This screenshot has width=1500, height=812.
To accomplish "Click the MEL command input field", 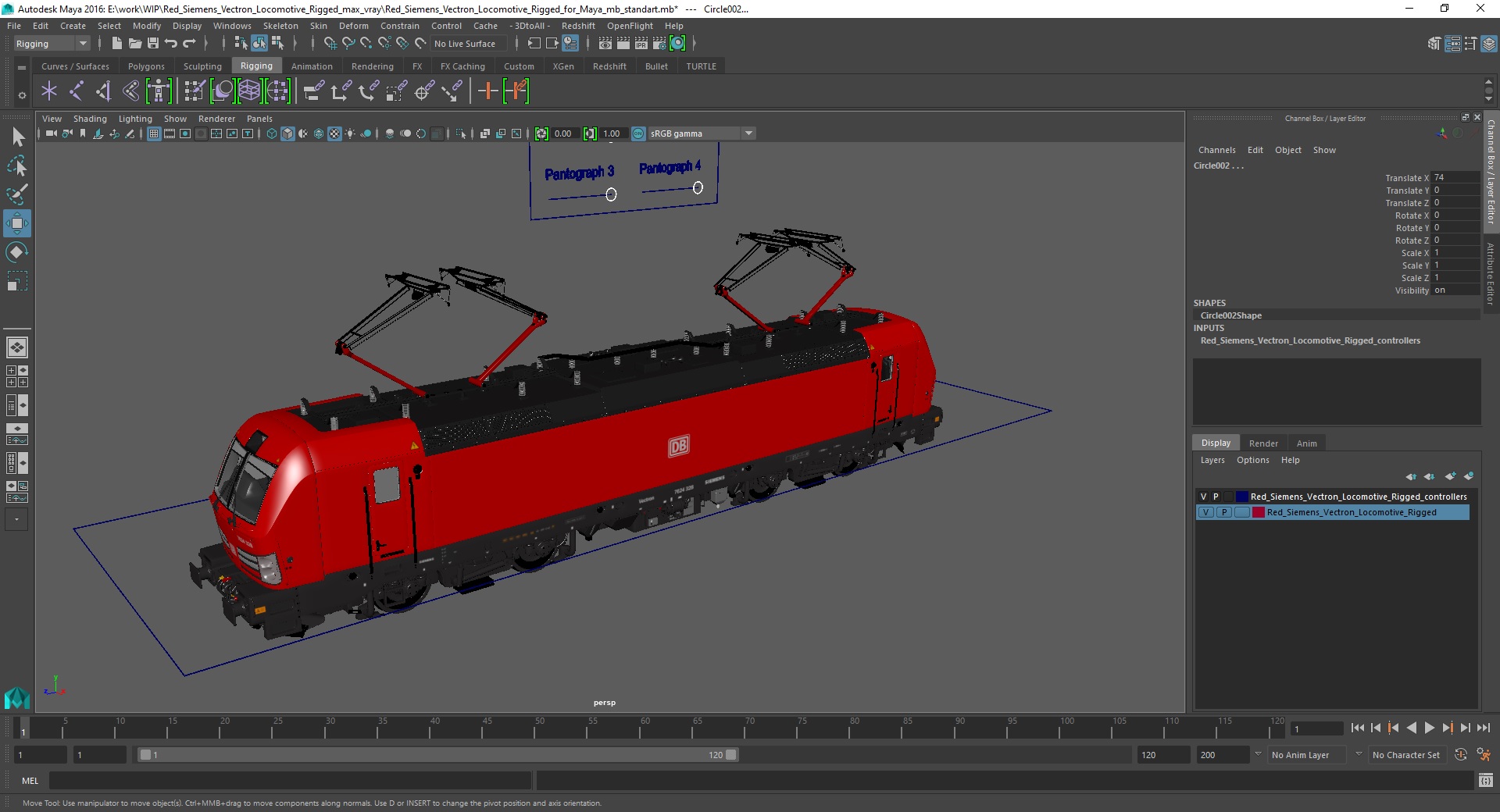I will [x=290, y=780].
